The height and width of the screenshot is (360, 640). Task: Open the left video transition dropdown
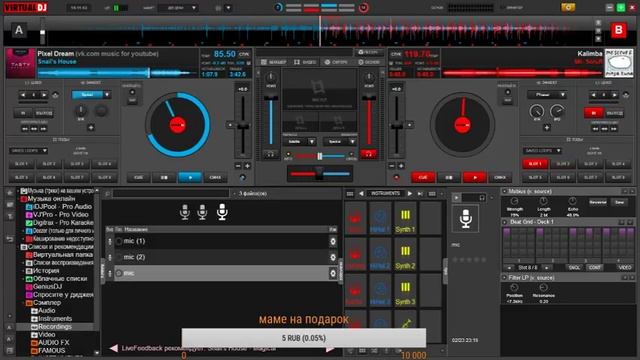[300, 142]
